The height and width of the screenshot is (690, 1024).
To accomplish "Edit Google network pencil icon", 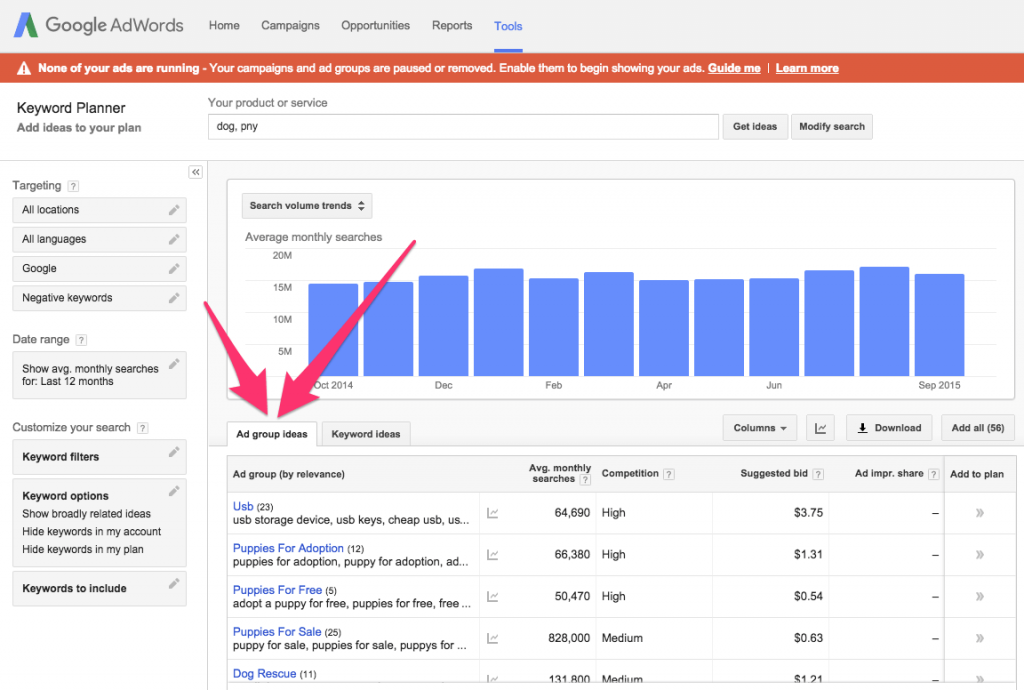I will pyautogui.click(x=174, y=269).
